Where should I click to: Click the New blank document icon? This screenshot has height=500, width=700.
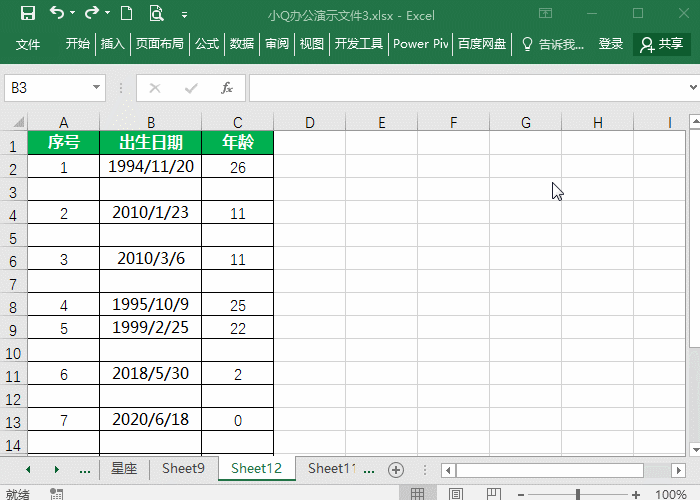pyautogui.click(x=127, y=13)
